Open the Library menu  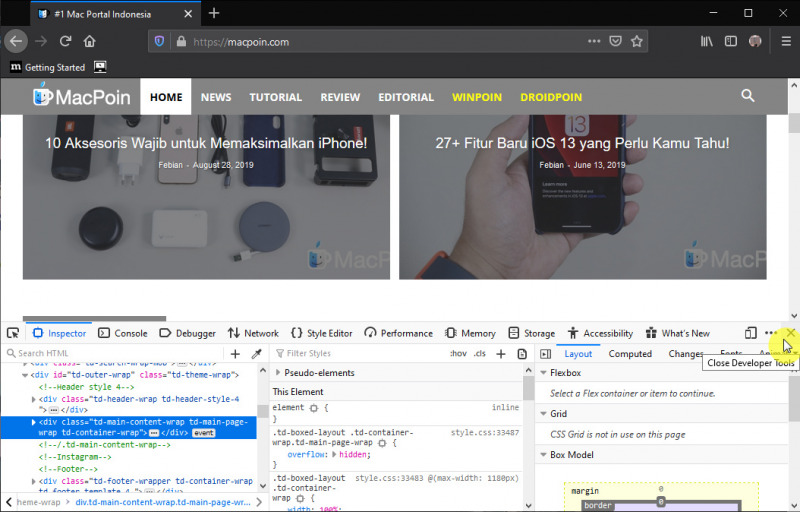pos(706,41)
